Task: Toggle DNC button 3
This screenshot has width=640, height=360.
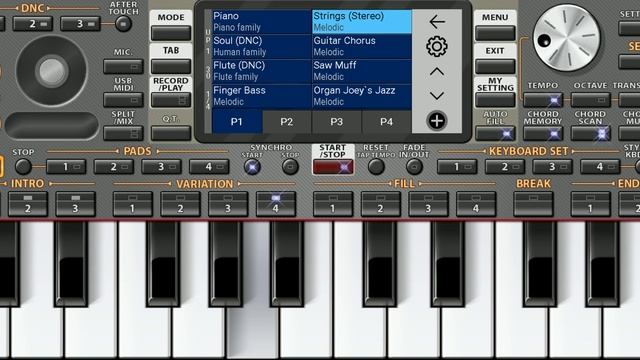Action: tap(80, 24)
